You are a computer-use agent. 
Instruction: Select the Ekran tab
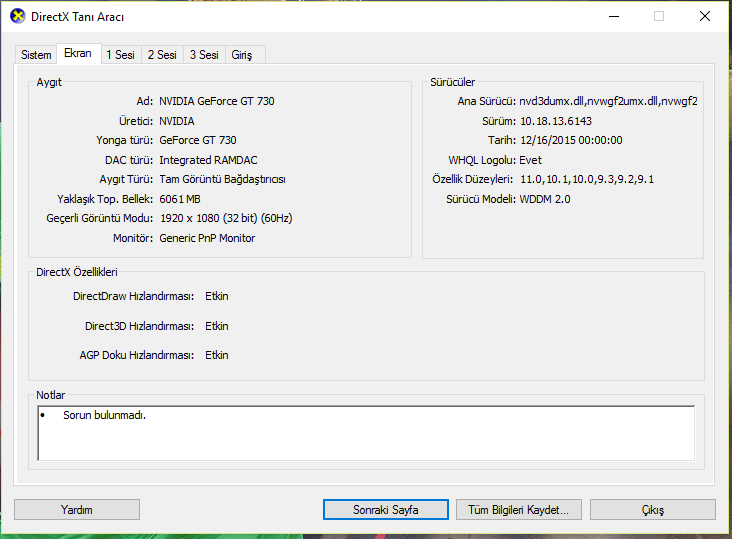tap(78, 53)
